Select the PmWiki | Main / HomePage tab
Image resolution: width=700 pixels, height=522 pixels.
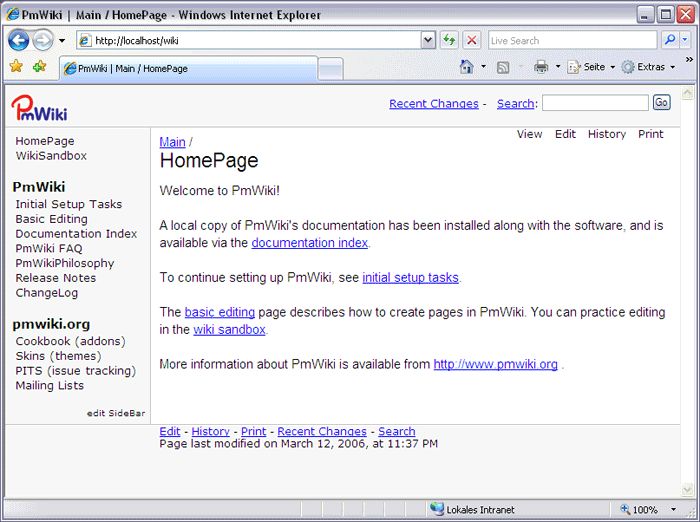(x=189, y=68)
